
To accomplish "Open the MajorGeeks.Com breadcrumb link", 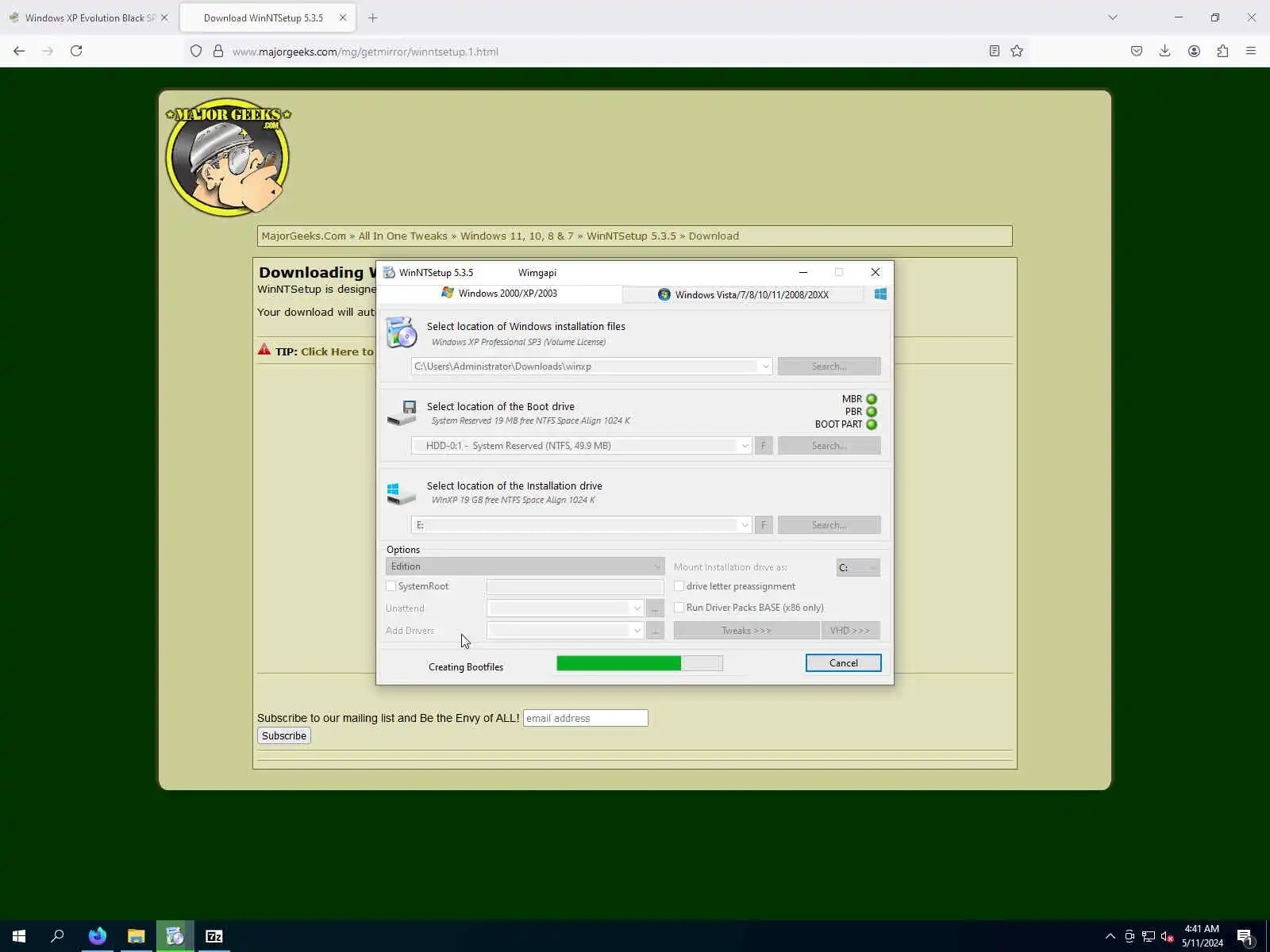I will coord(304,236).
